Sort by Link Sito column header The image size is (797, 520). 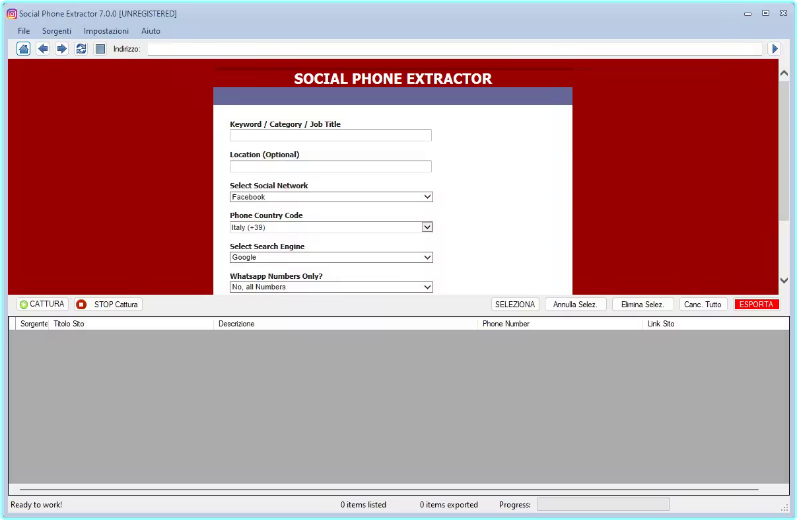716,323
